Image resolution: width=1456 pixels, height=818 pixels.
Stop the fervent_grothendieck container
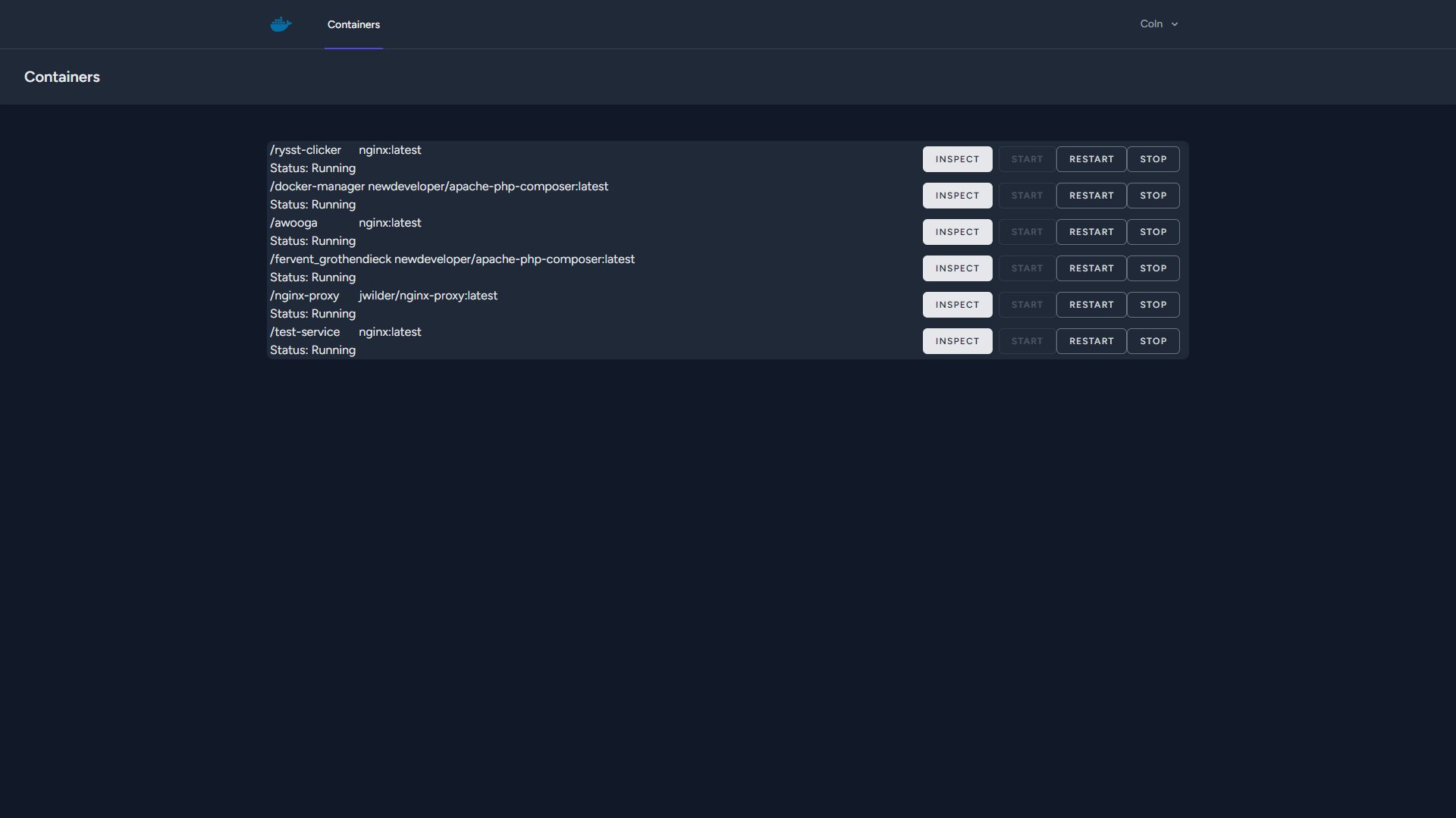click(x=1153, y=268)
